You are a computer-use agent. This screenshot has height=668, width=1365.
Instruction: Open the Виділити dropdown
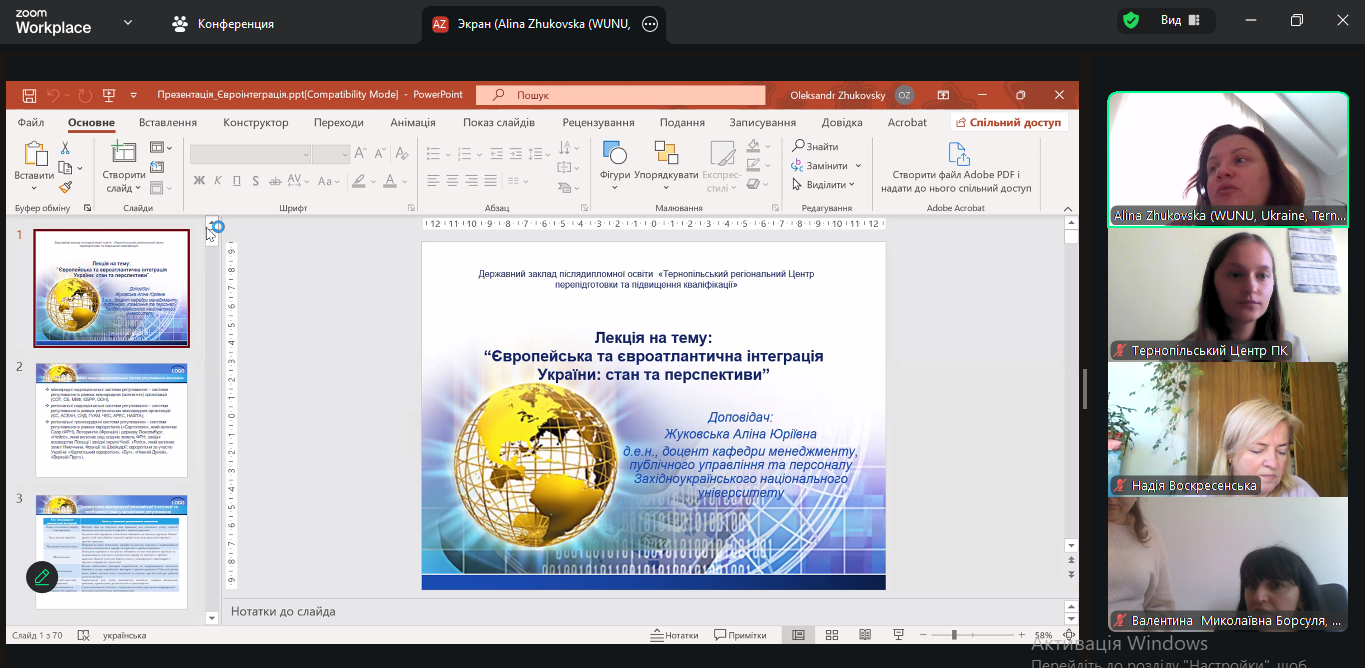[x=824, y=185]
